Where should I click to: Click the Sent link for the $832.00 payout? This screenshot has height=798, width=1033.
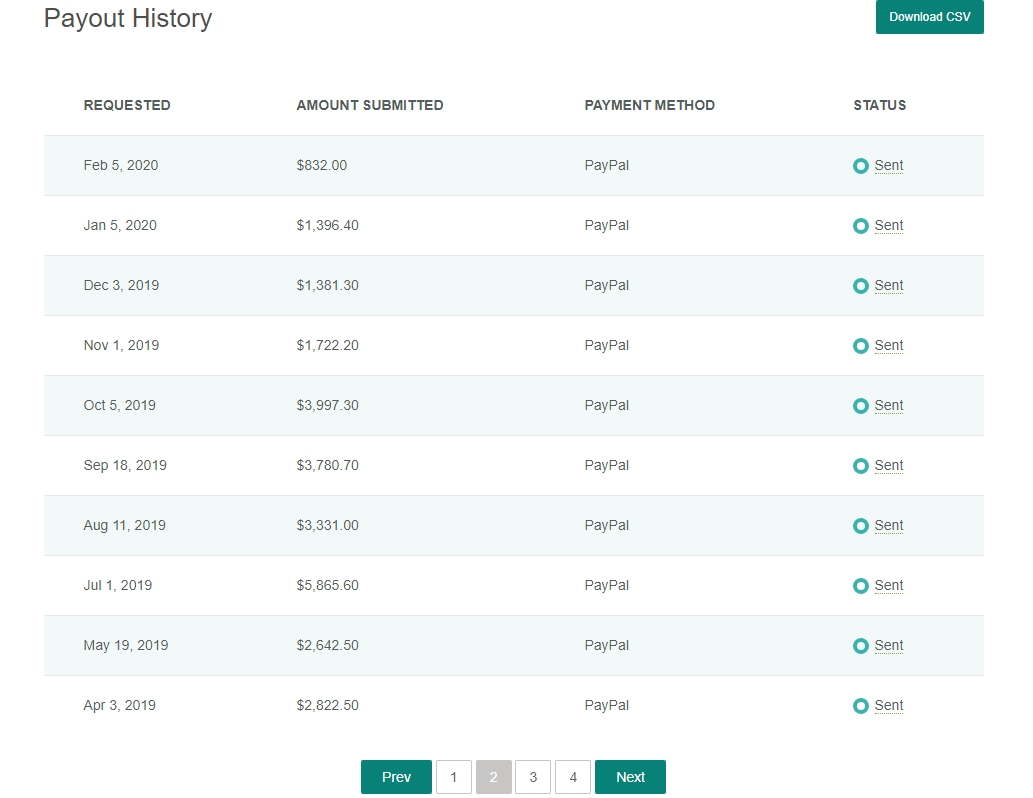888,166
